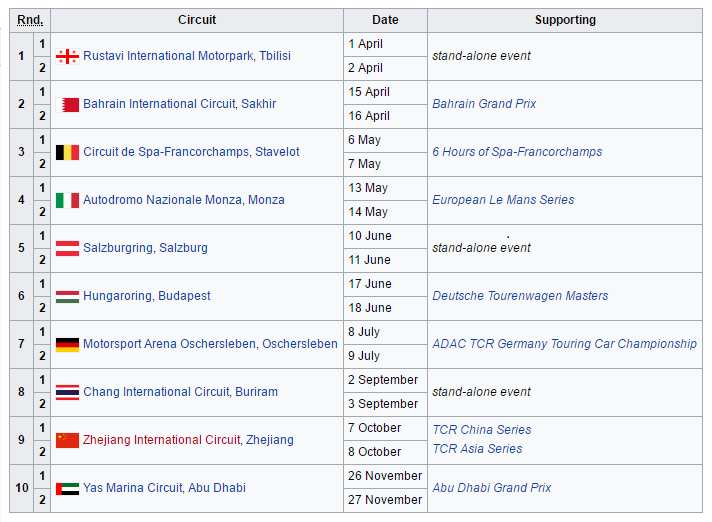Open red Zhejiang International Circuit link

[x=161, y=440]
